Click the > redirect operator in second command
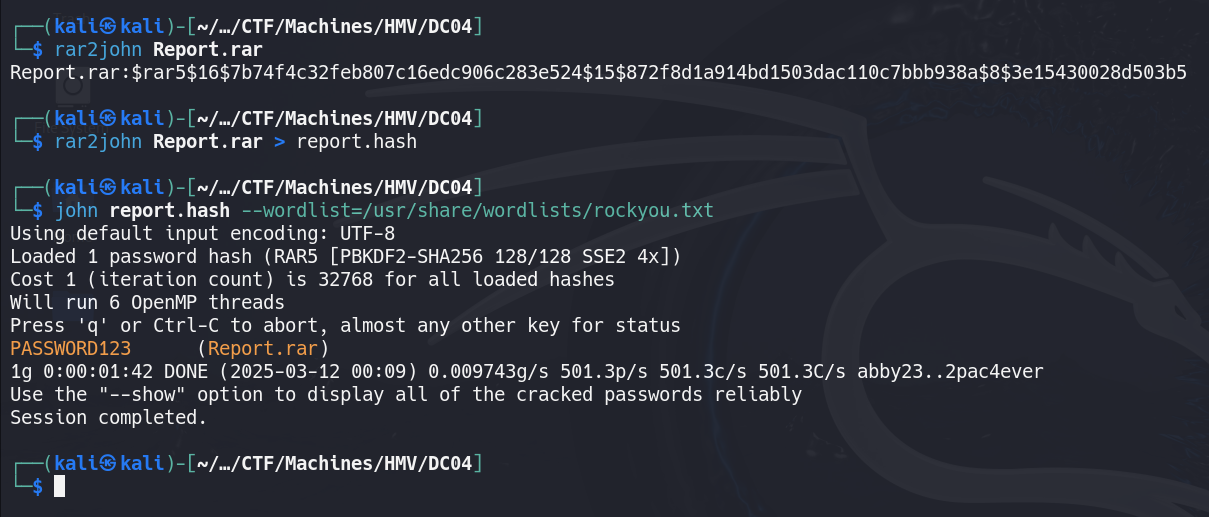 click(279, 142)
